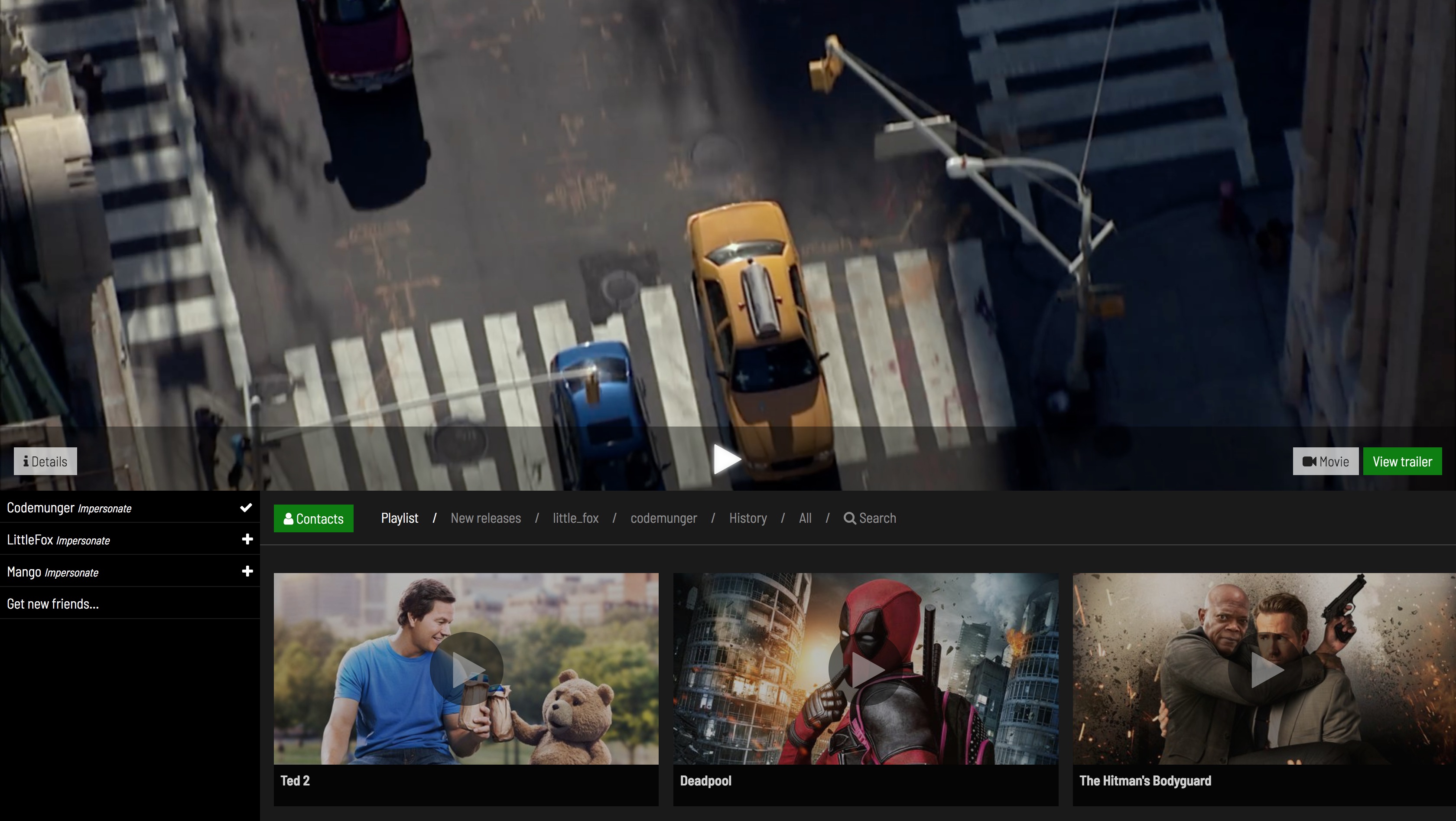Image resolution: width=1456 pixels, height=821 pixels.
Task: Click the Search magnifier link
Action: (x=870, y=518)
